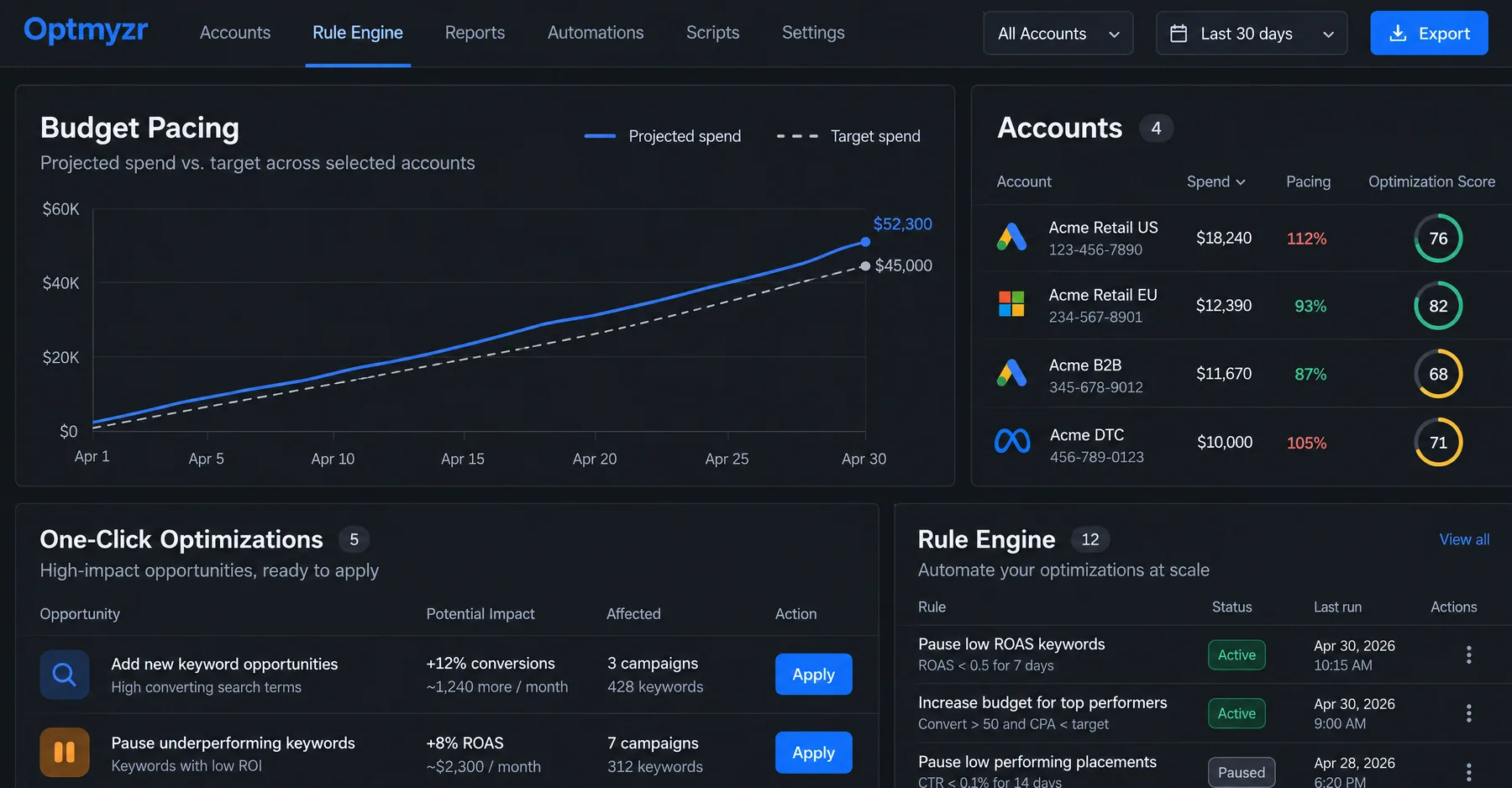Click Active status of Increase budget rule
This screenshot has width=1512, height=788.
1236,713
